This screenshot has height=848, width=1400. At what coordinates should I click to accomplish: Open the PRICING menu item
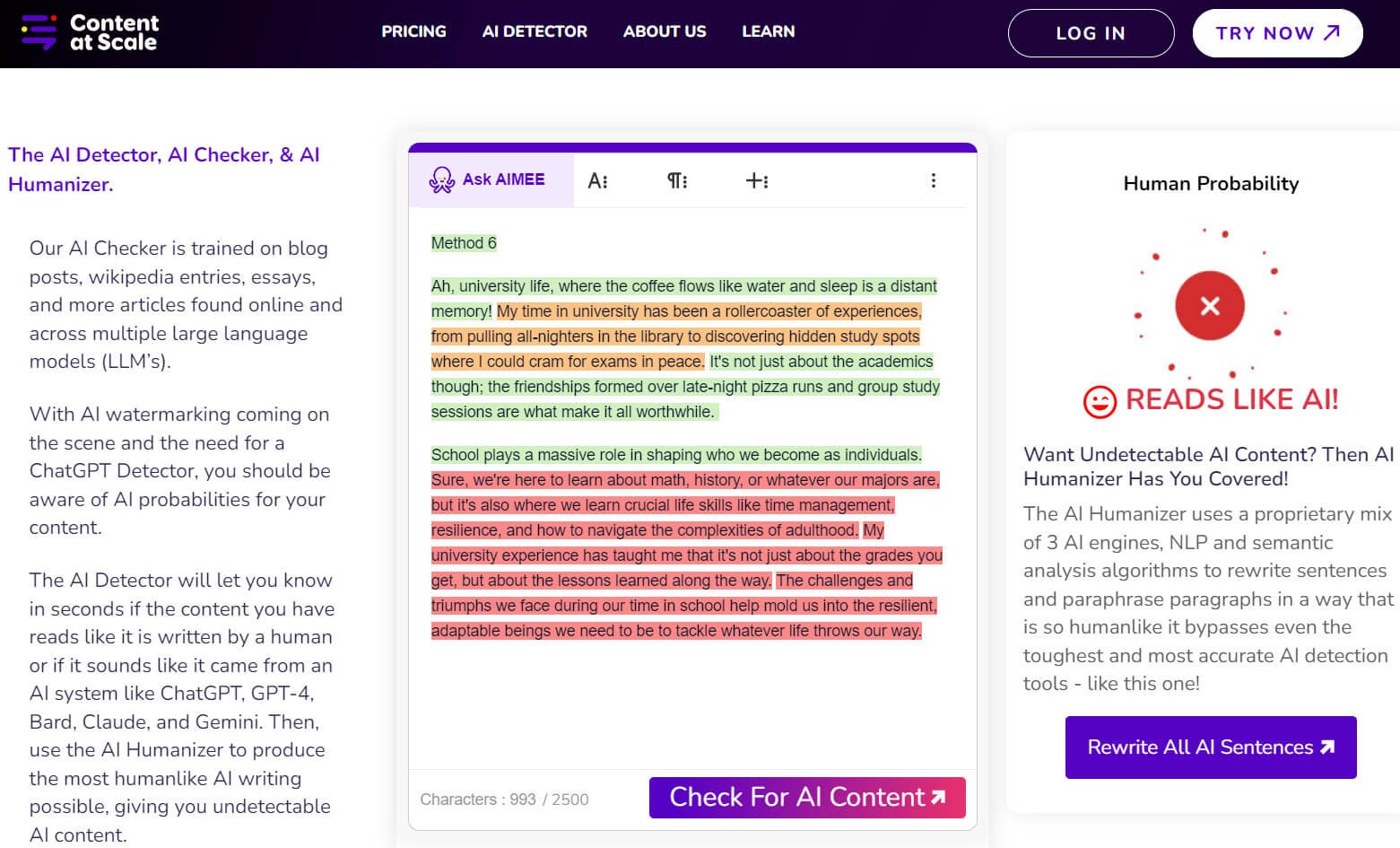coord(413,31)
